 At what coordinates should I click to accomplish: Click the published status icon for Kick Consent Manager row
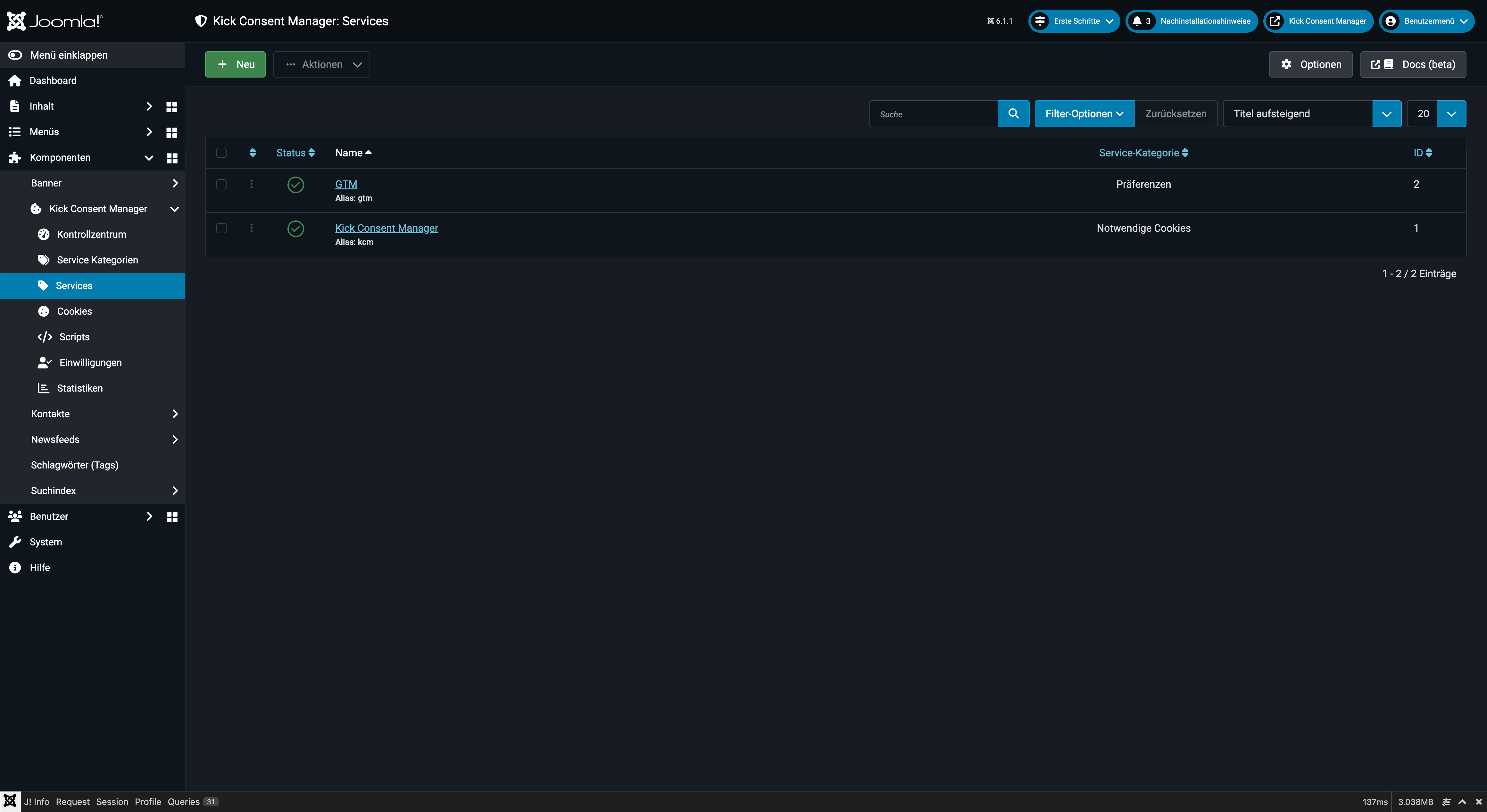[295, 228]
